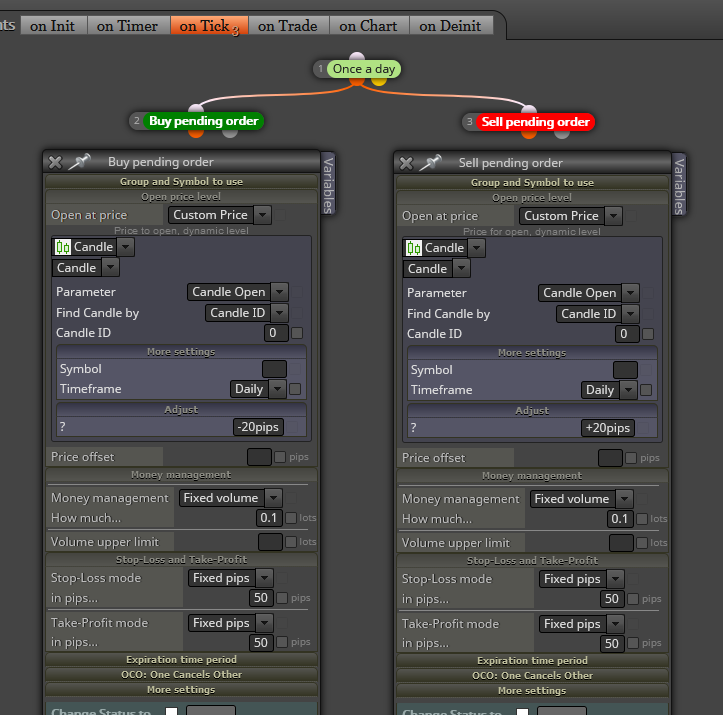Click orange output dot under Once a day
Image resolution: width=723 pixels, height=715 pixels.
[x=356, y=82]
